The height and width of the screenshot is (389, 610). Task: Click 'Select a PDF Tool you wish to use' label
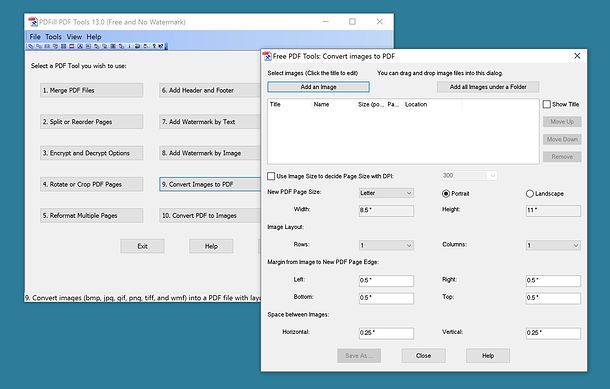[79, 66]
